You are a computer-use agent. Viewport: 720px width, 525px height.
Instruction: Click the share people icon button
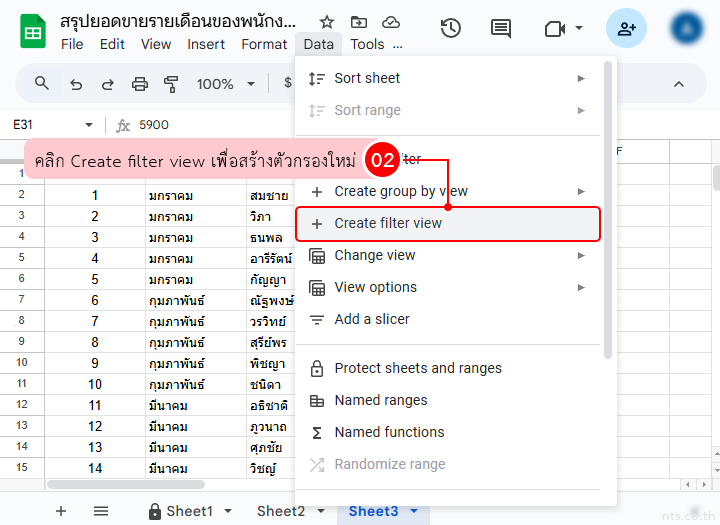pyautogui.click(x=627, y=28)
